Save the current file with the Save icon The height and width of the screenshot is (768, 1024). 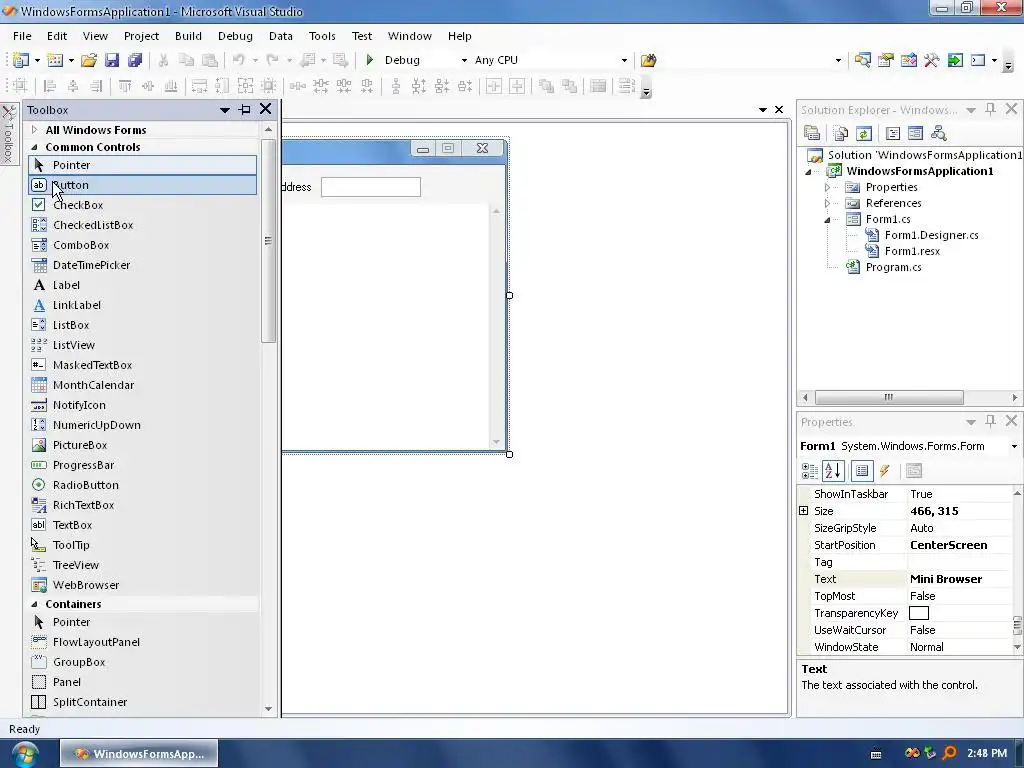[x=112, y=60]
